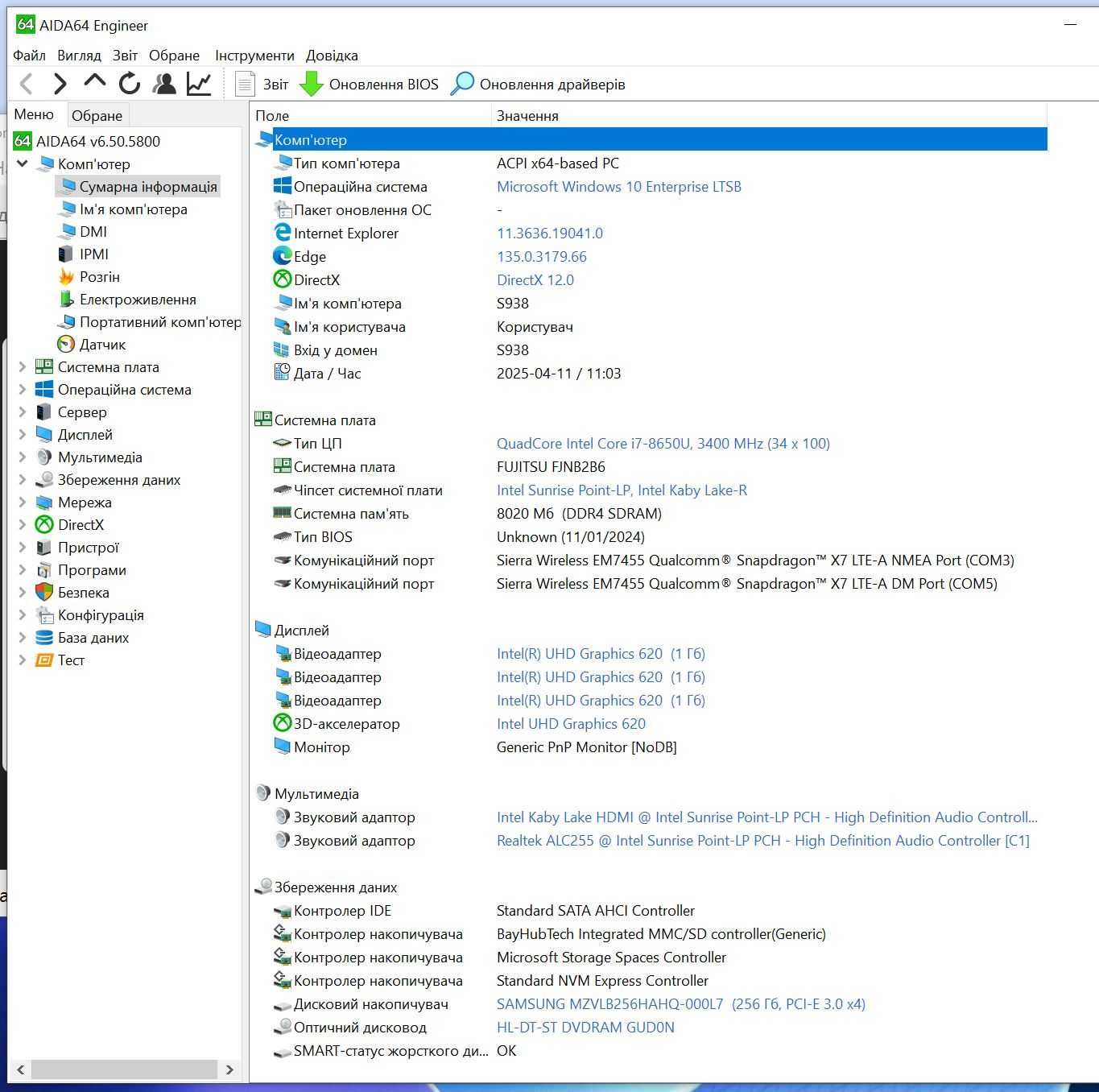1099x1092 pixels.
Task: Open the Обране menu in the menu bar
Action: pyautogui.click(x=174, y=56)
